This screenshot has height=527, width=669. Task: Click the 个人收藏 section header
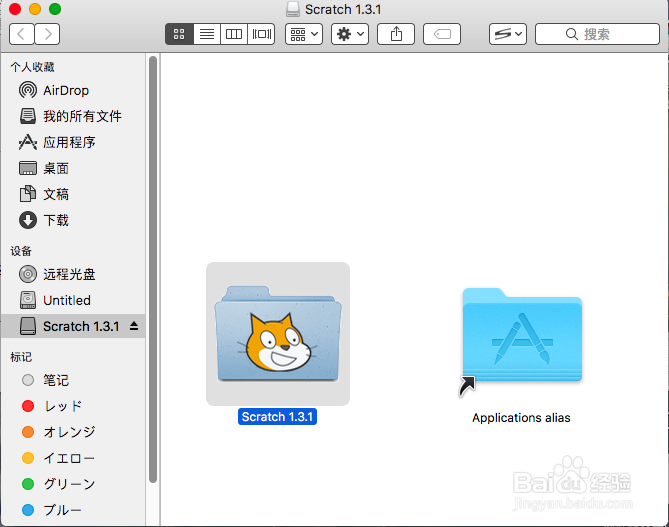(x=32, y=67)
